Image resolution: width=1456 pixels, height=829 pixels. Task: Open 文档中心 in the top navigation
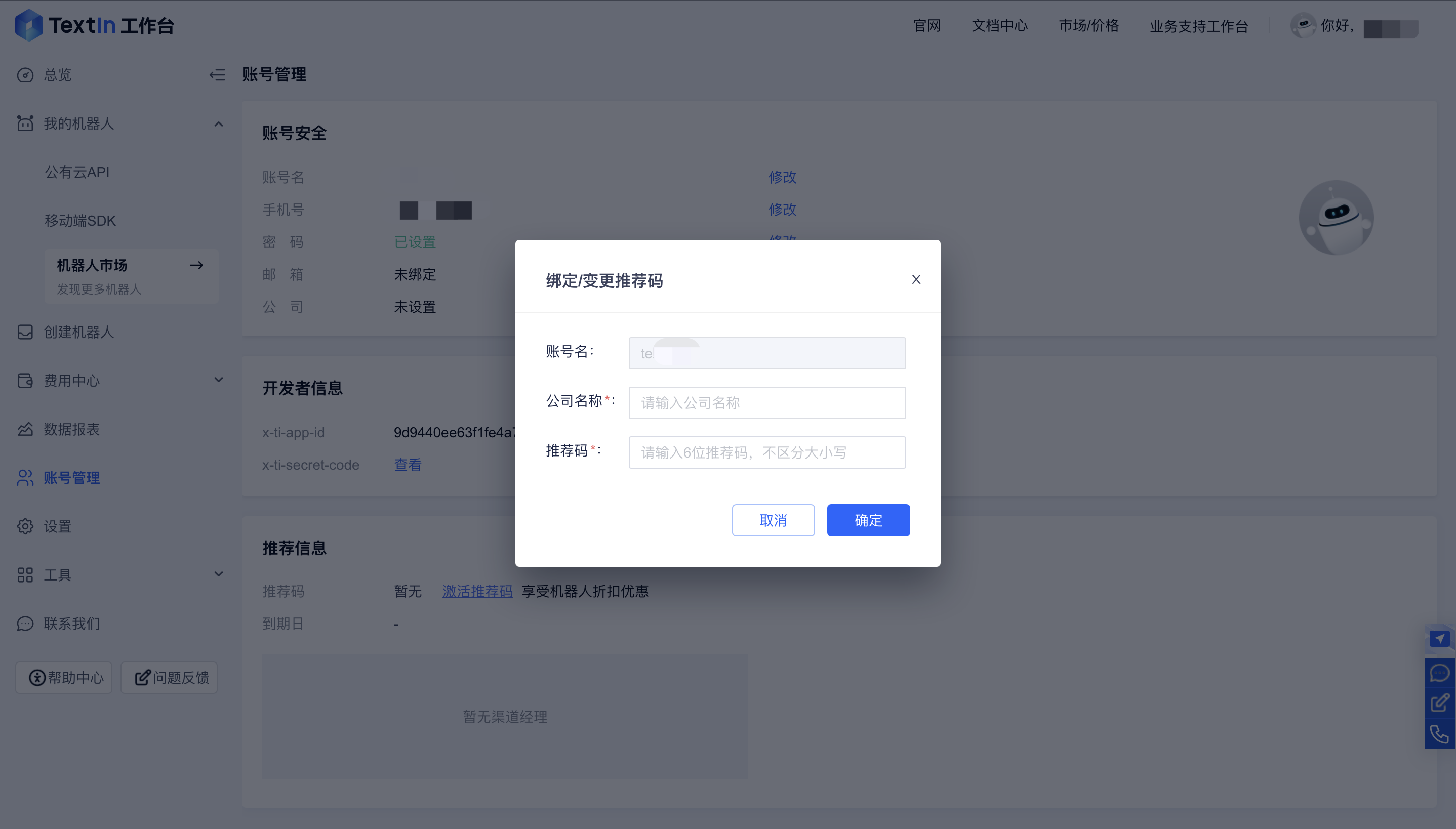pyautogui.click(x=999, y=26)
